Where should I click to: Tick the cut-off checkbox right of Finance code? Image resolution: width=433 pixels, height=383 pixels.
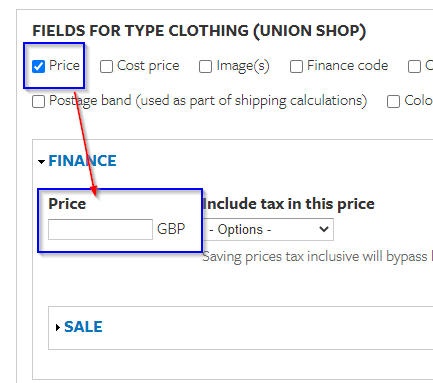[x=414, y=66]
